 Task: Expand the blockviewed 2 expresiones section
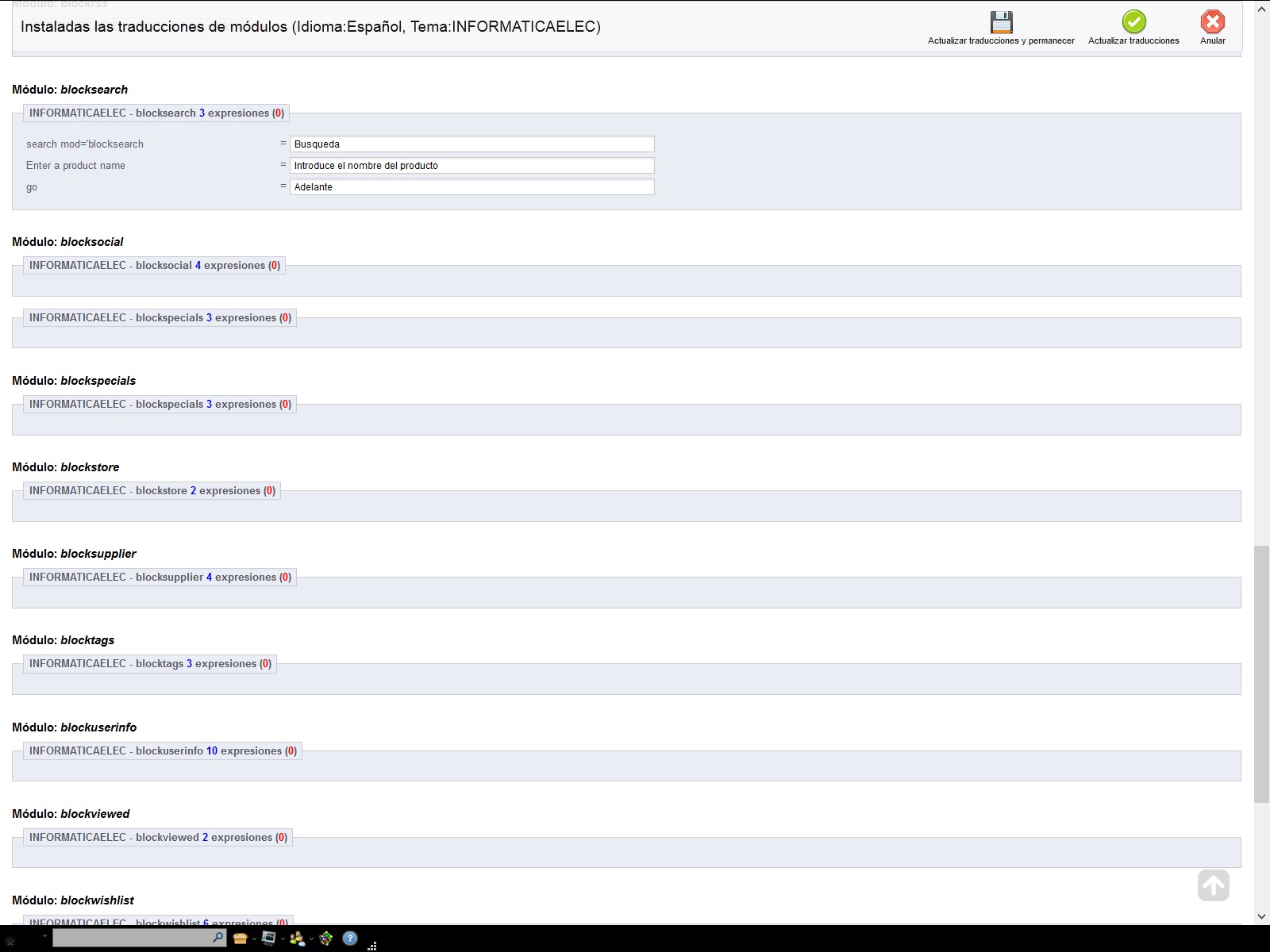click(158, 837)
